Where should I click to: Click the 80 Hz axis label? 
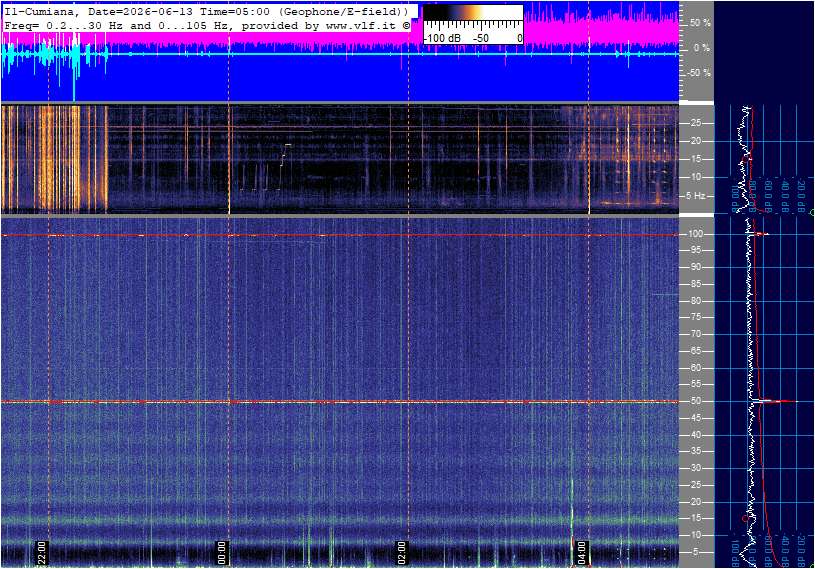point(695,301)
